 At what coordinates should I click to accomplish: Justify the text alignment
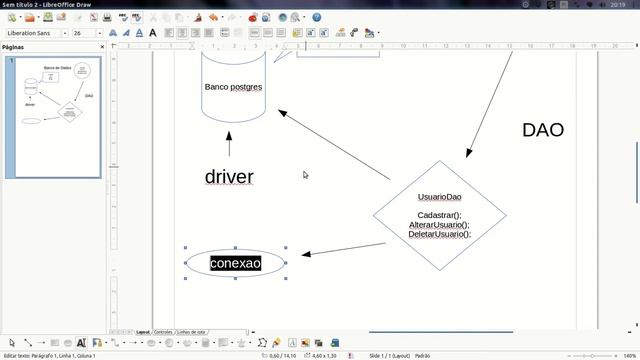pyautogui.click(x=209, y=33)
